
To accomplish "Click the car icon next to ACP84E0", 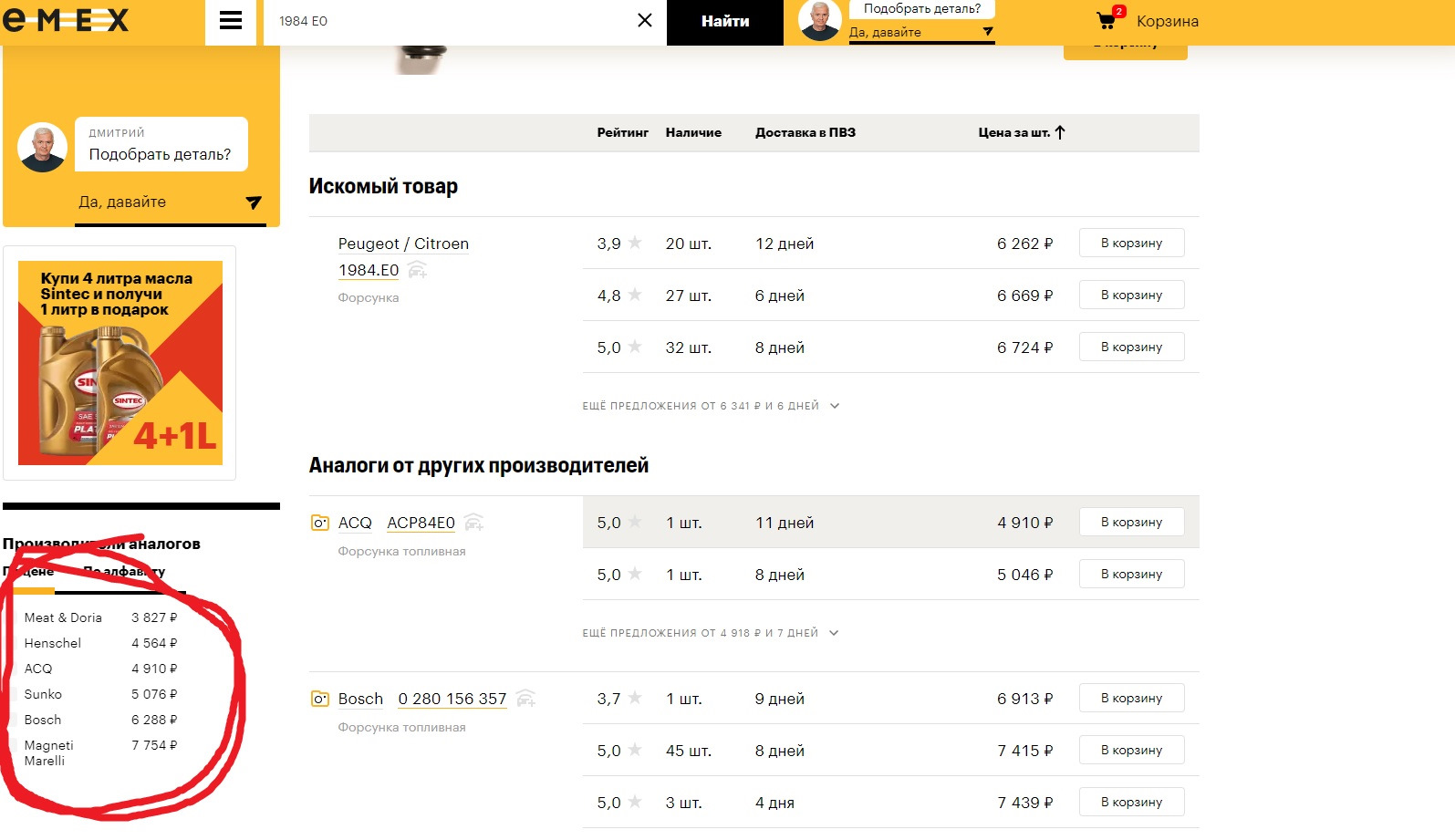I will click(473, 523).
